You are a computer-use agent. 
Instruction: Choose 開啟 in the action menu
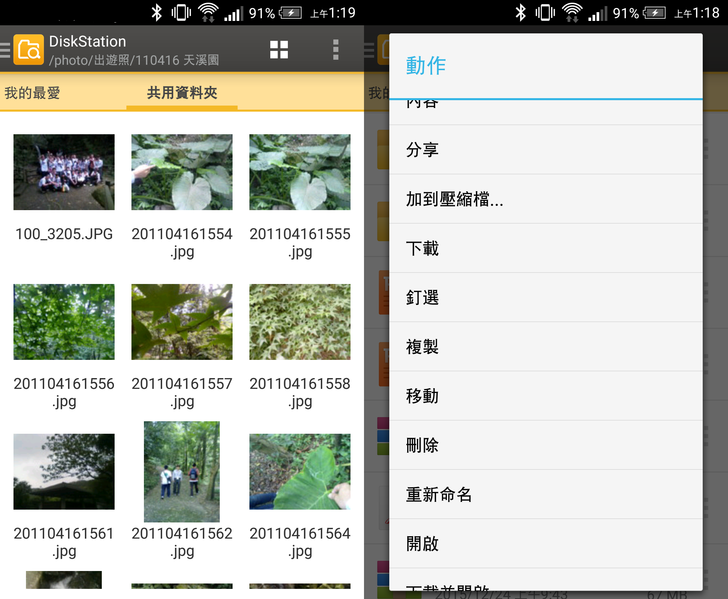tap(546, 544)
